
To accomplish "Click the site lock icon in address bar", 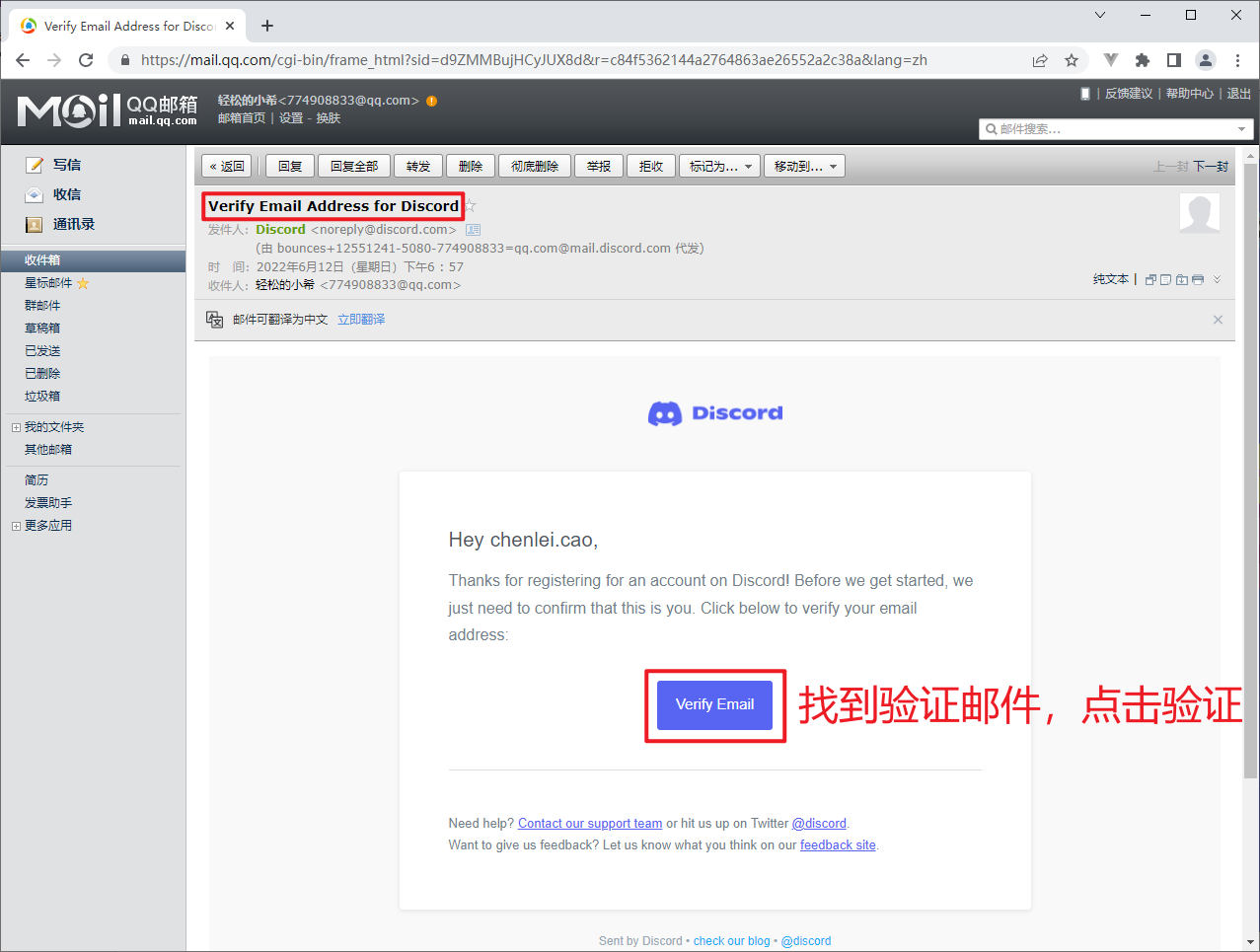I will click(125, 60).
